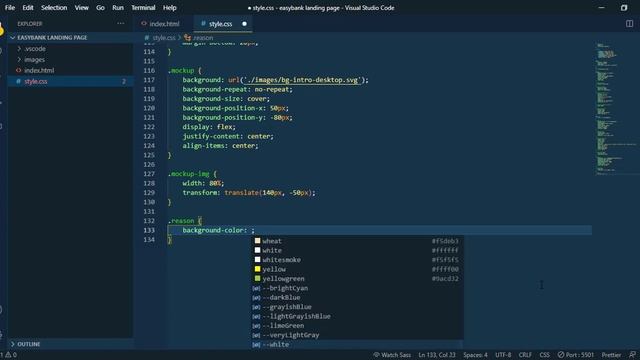Click CRLF end-of-line setting

coord(525,355)
